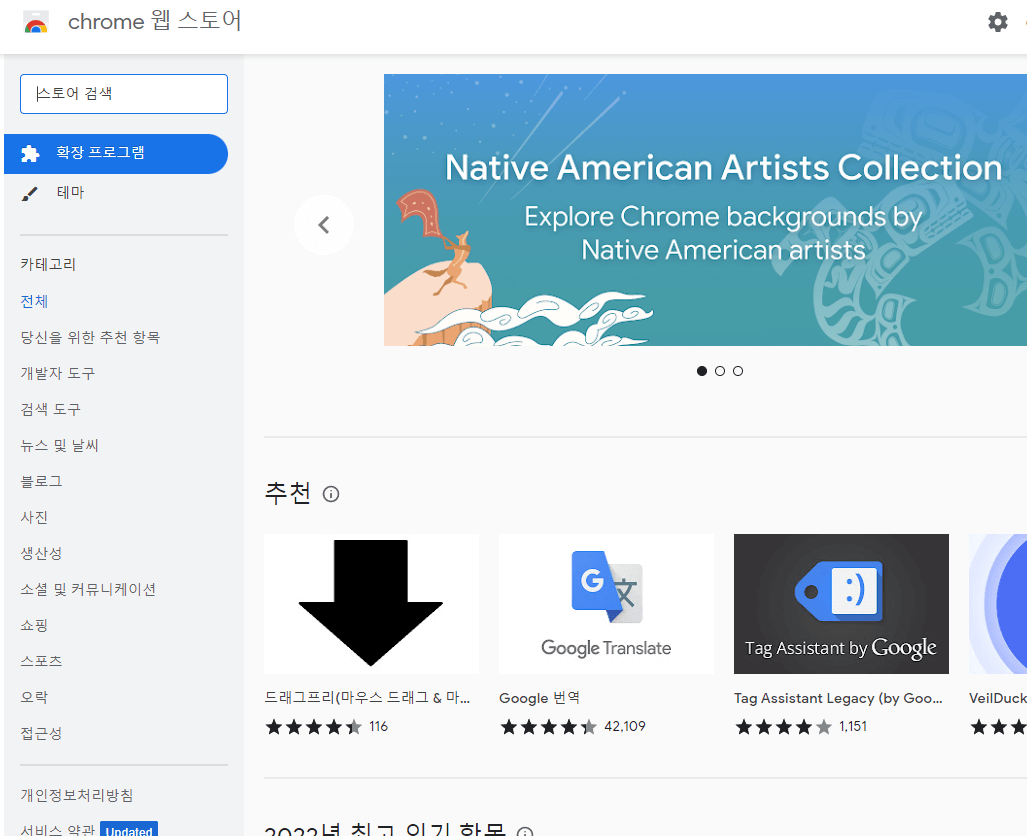Image resolution: width=1027 pixels, height=836 pixels.
Task: Open the 블로그 category
Action: coord(41,482)
